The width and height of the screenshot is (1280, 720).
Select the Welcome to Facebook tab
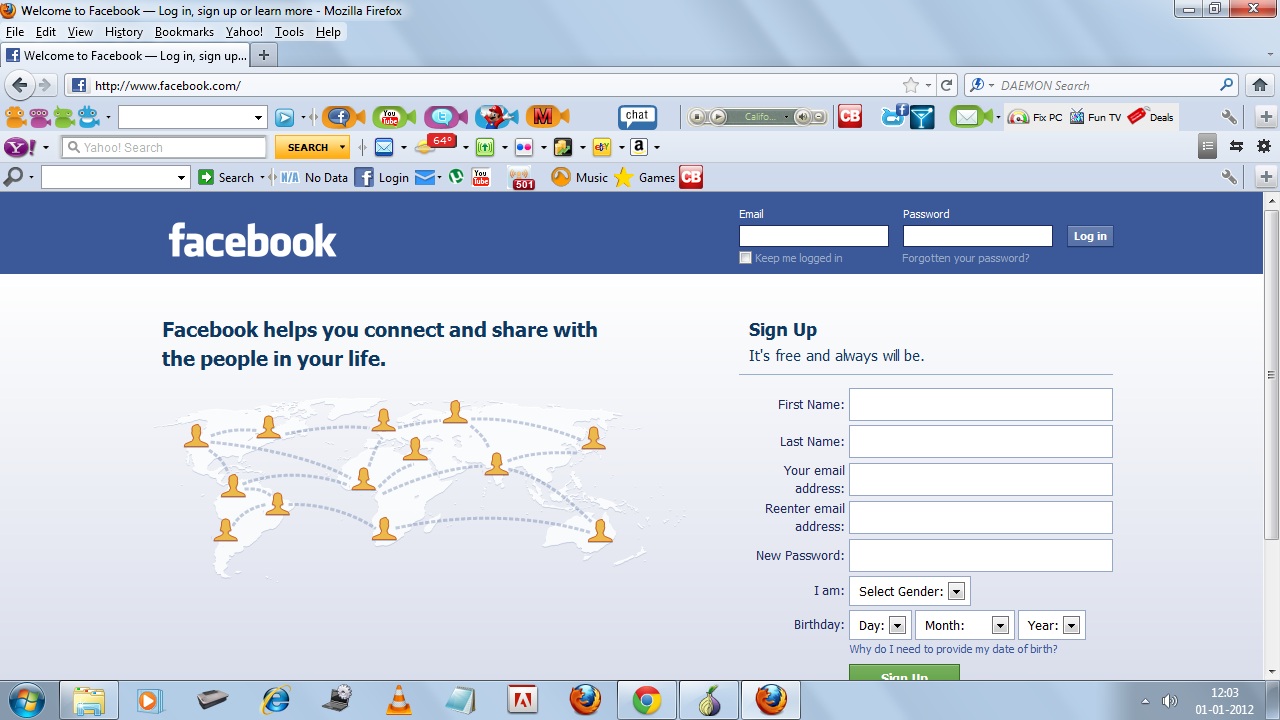(124, 56)
